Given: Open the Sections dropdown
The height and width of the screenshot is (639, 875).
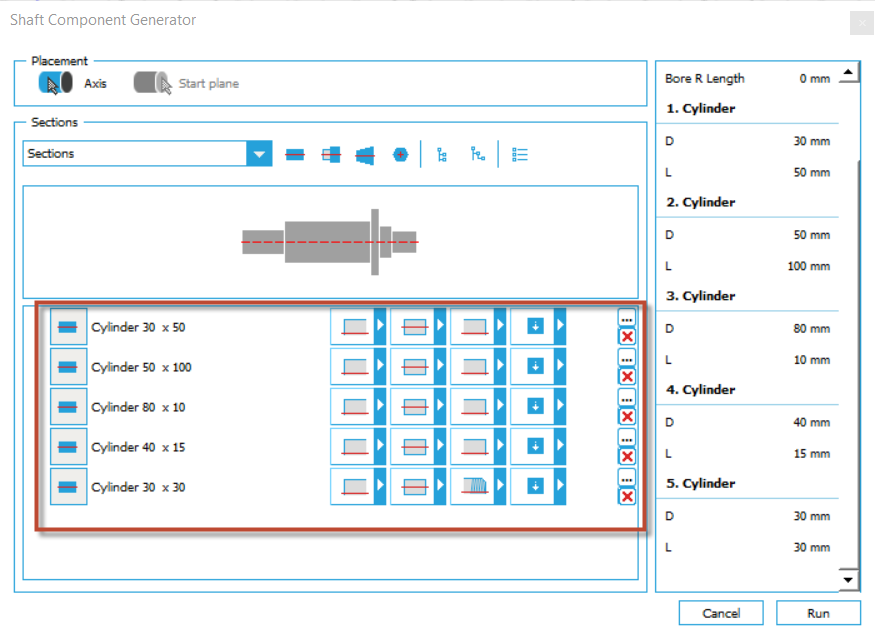Looking at the screenshot, I should point(259,154).
